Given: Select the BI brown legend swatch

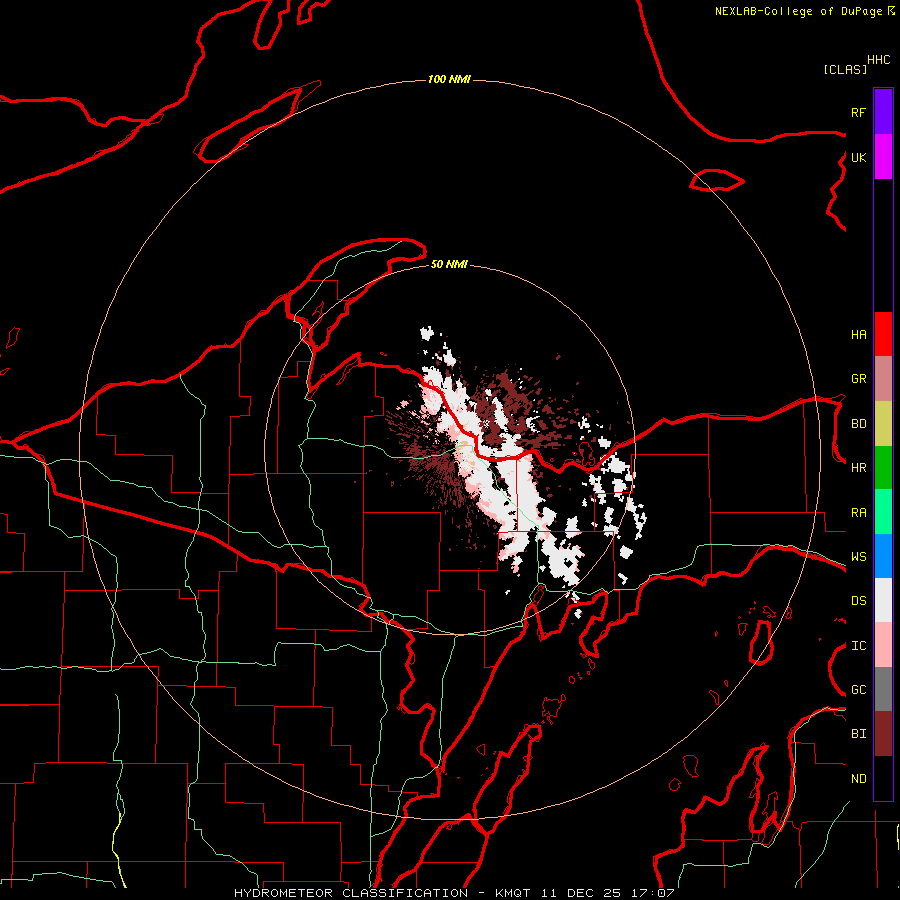Looking at the screenshot, I should [x=883, y=734].
